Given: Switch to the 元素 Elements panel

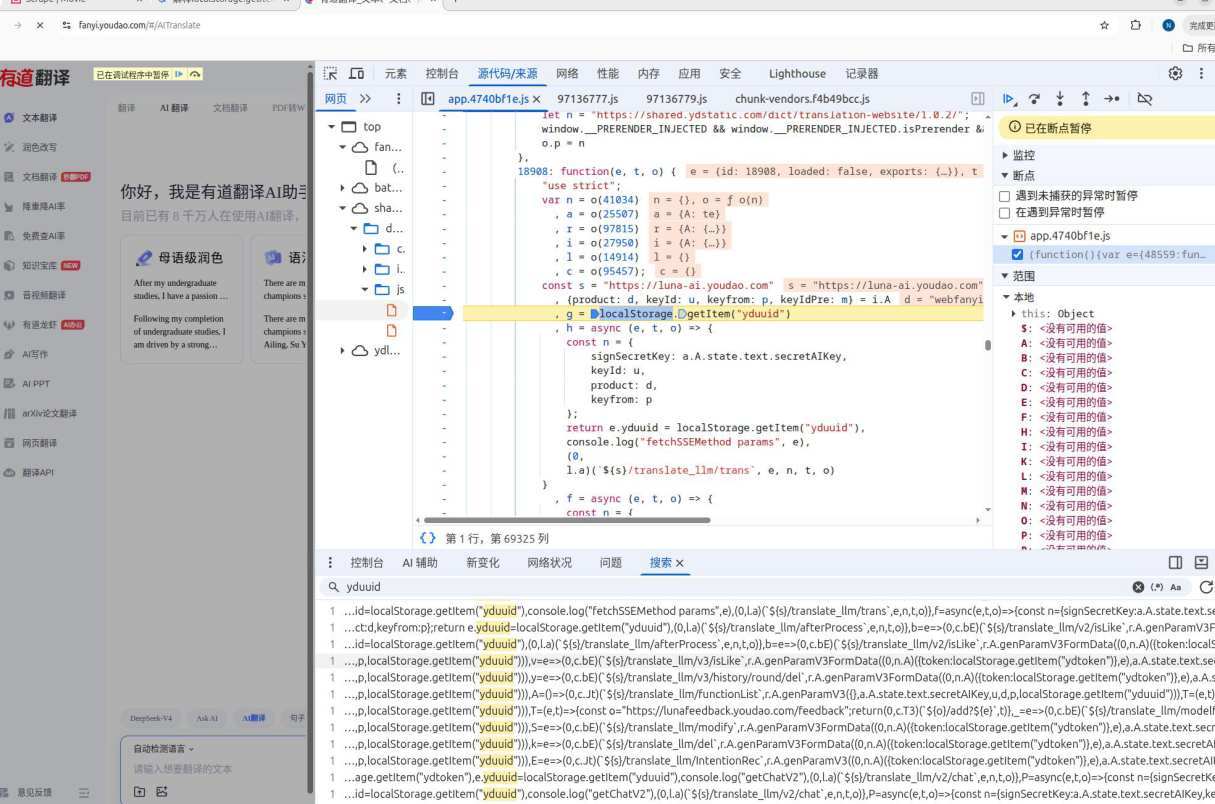Looking at the screenshot, I should tap(396, 74).
